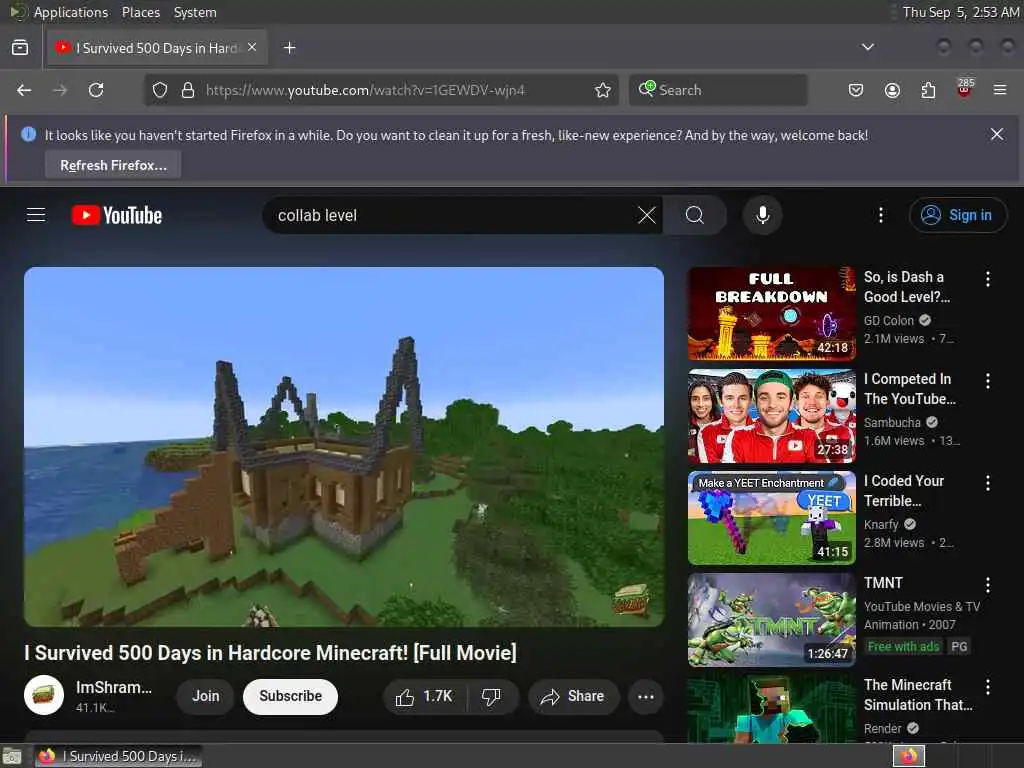Click Refresh Firefox button
1024x768 pixels.
click(113, 165)
